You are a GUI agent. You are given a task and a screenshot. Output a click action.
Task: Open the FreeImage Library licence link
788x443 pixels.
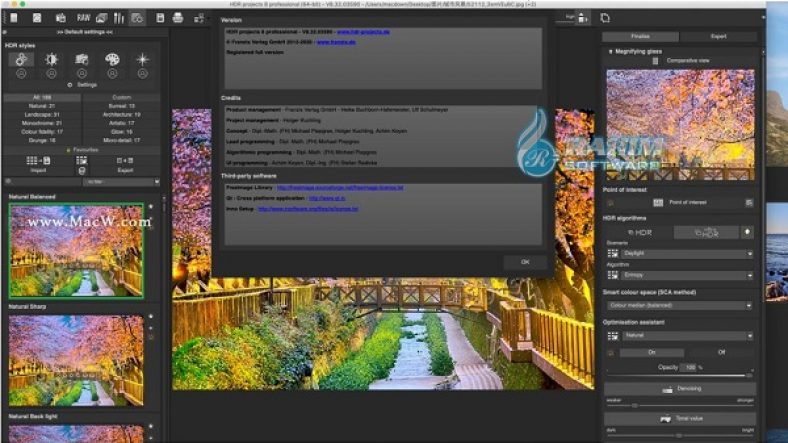pyautogui.click(x=340, y=188)
